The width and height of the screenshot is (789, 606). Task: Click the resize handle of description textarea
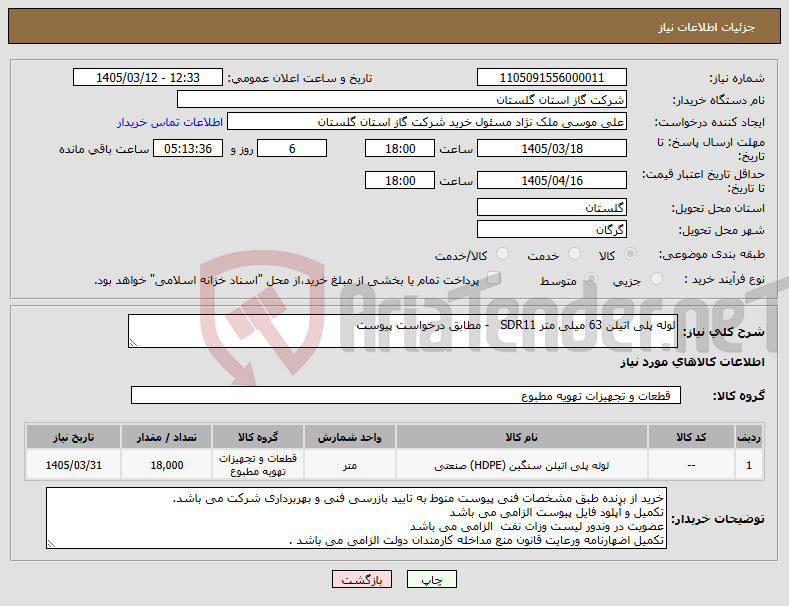[133, 343]
